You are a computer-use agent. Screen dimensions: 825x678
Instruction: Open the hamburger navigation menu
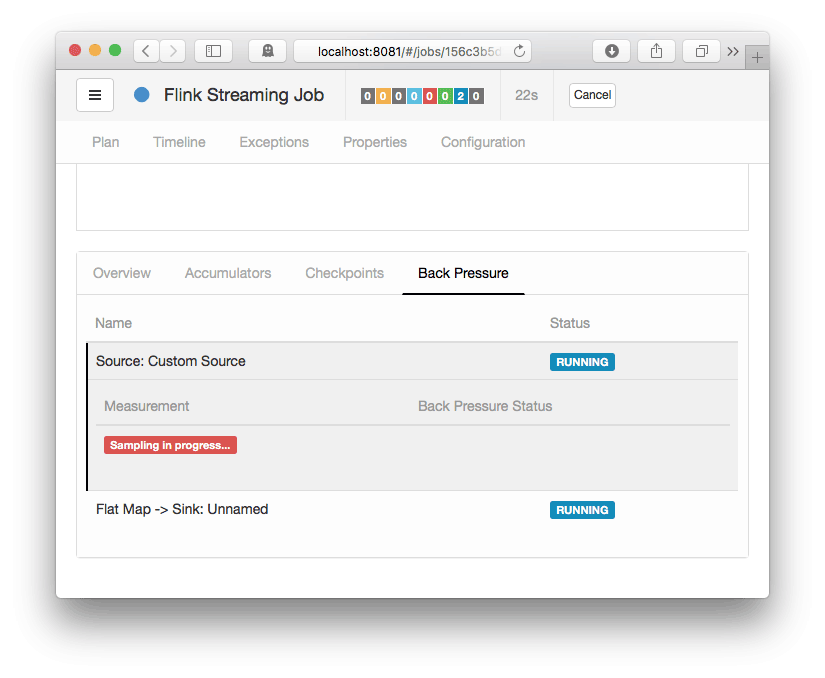pyautogui.click(x=95, y=95)
